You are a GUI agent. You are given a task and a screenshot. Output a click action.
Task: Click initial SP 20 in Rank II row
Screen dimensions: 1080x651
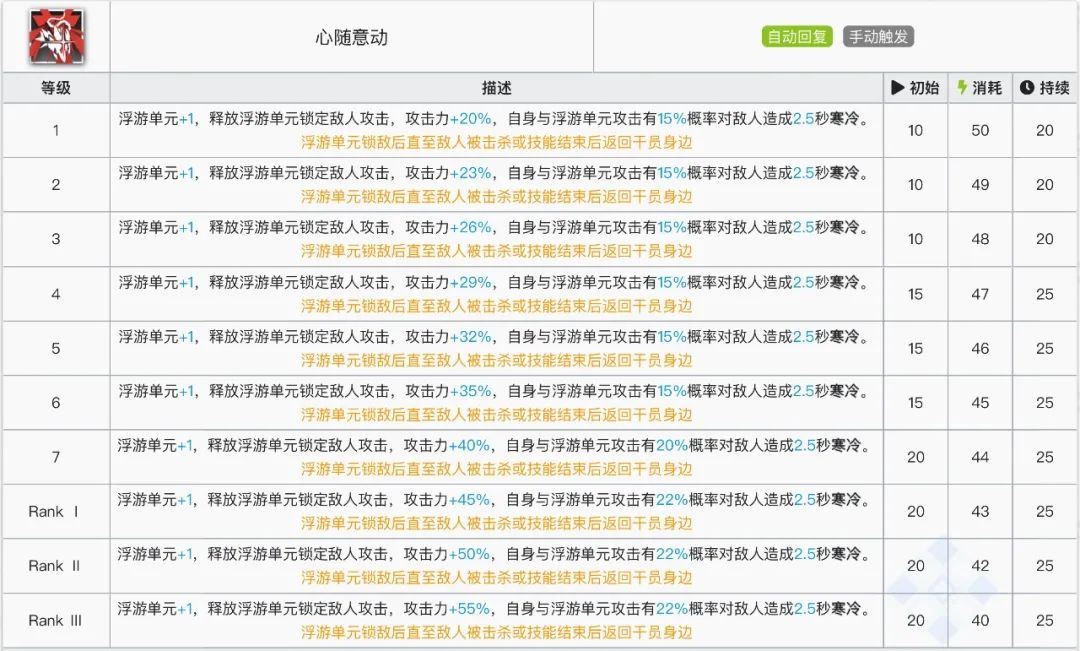click(x=915, y=566)
